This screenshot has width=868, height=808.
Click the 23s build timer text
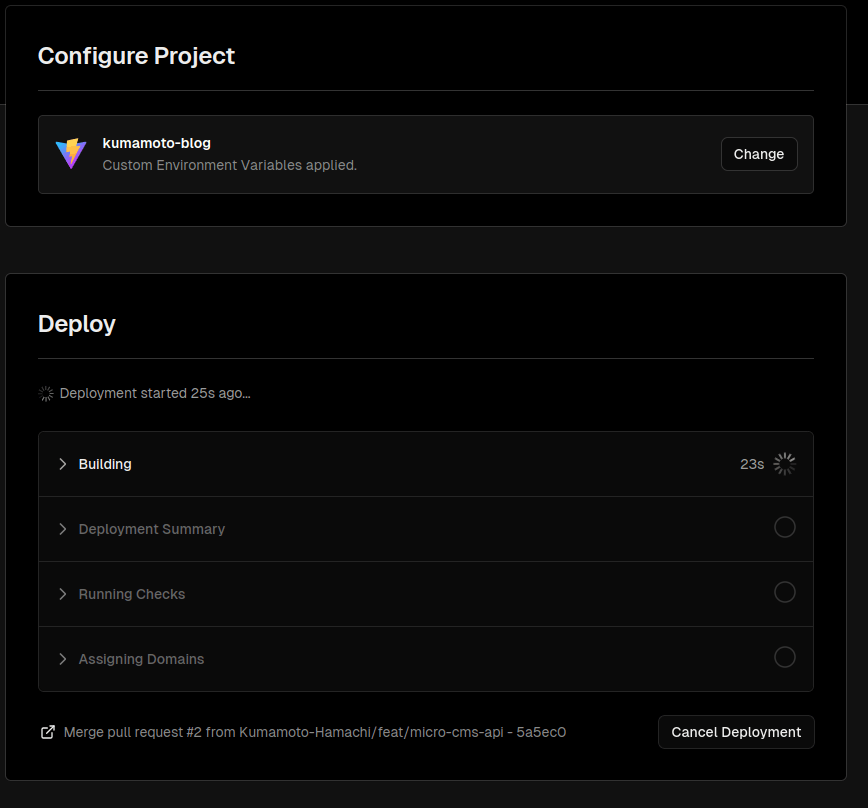click(x=752, y=464)
